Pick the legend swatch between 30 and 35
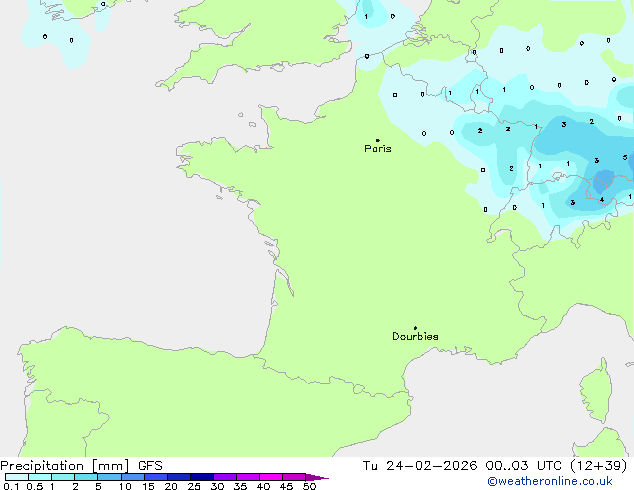This screenshot has width=634, height=490. (x=224, y=477)
